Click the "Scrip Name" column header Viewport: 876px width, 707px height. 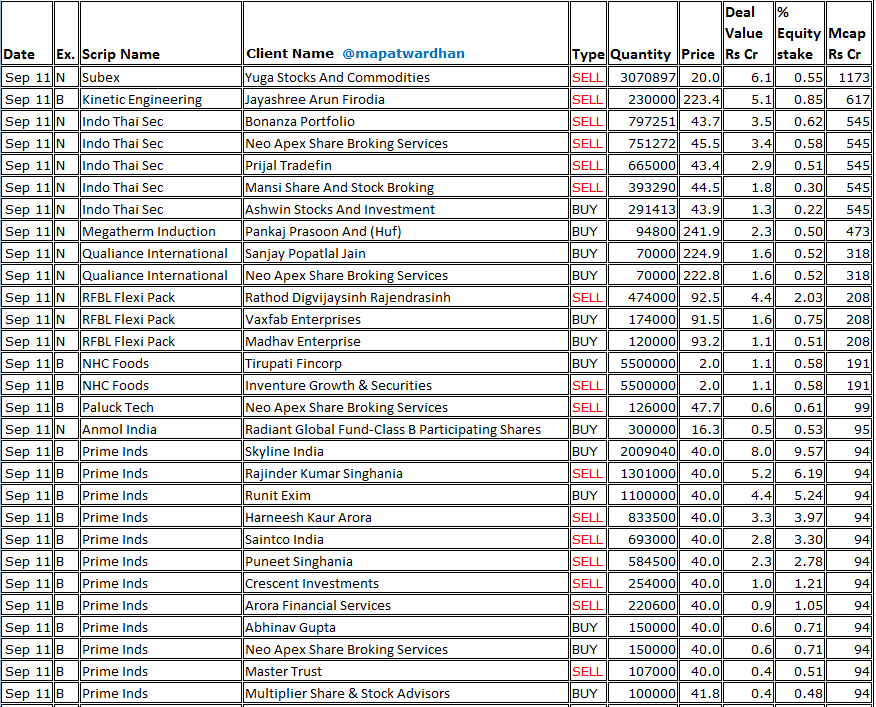[x=161, y=33]
